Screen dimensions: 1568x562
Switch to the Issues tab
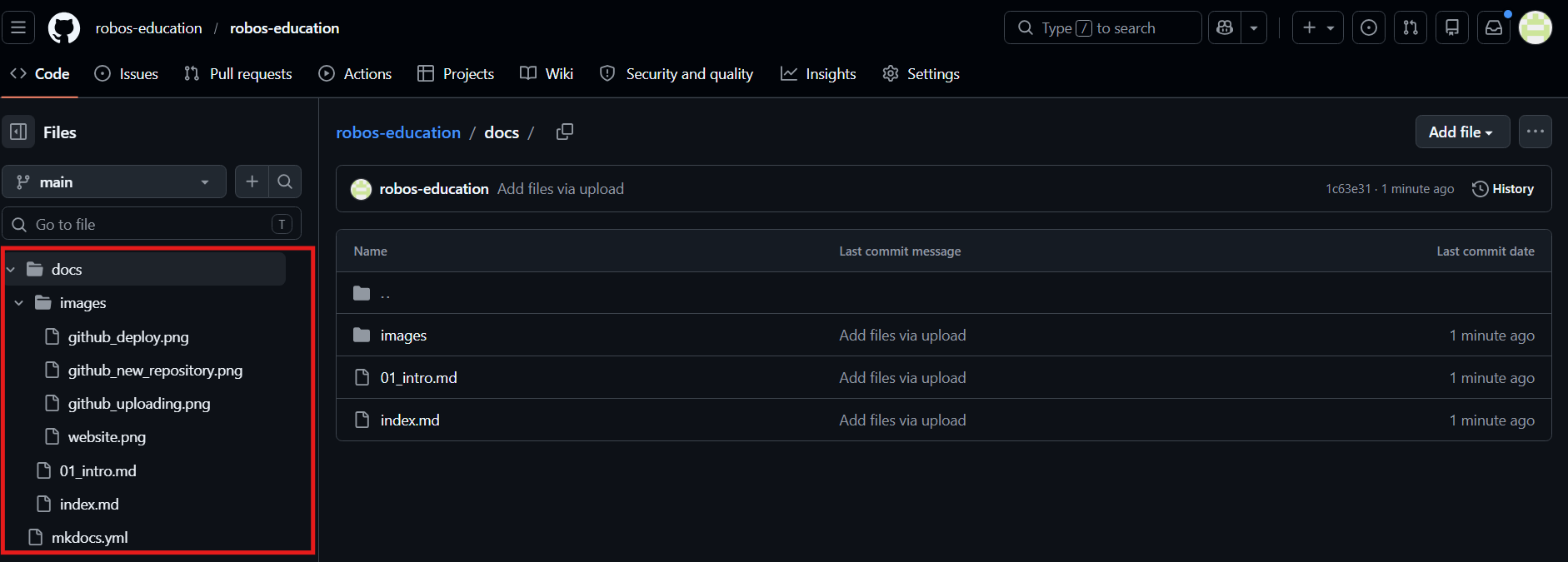[x=127, y=74]
